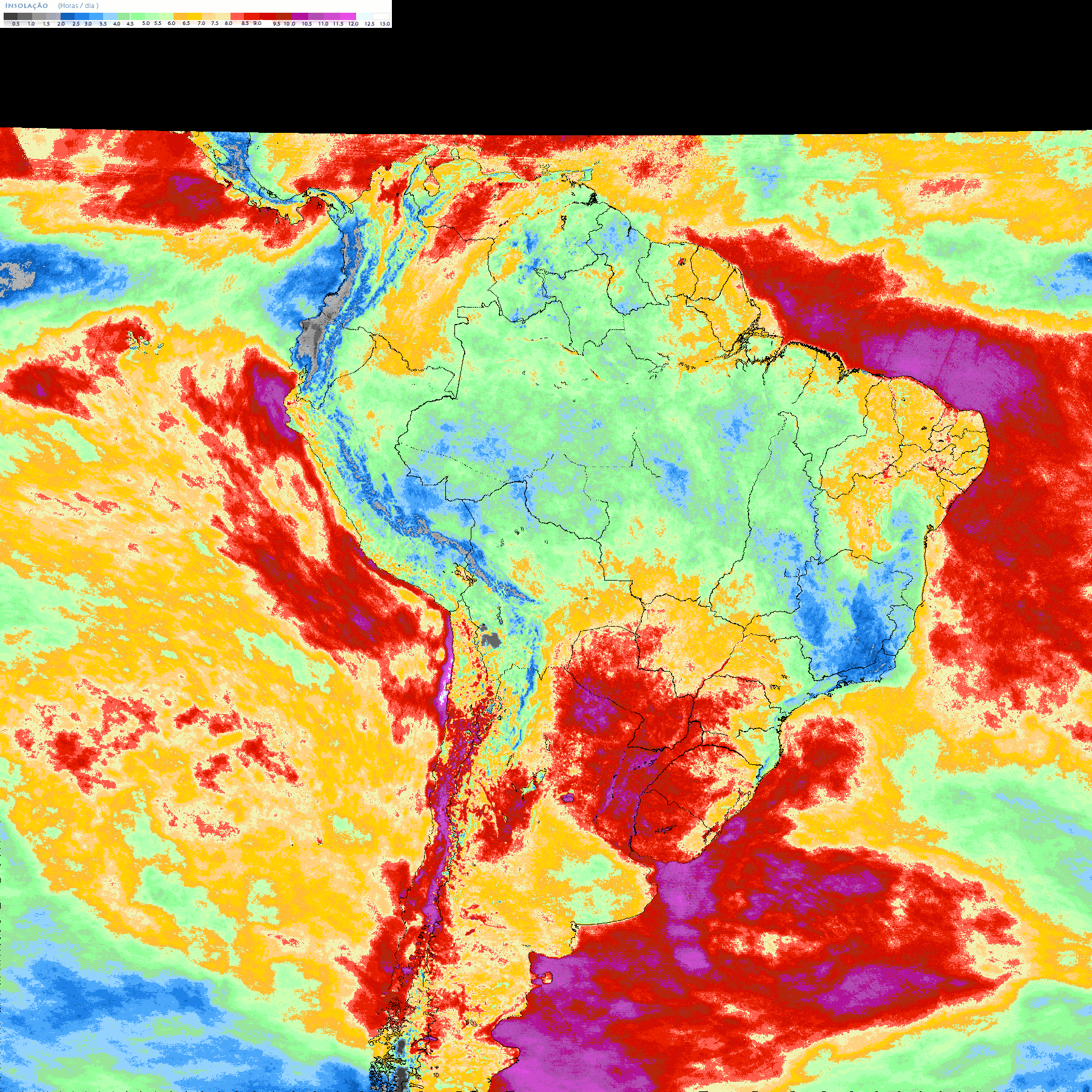Click the 9.0 legend value

click(257, 23)
